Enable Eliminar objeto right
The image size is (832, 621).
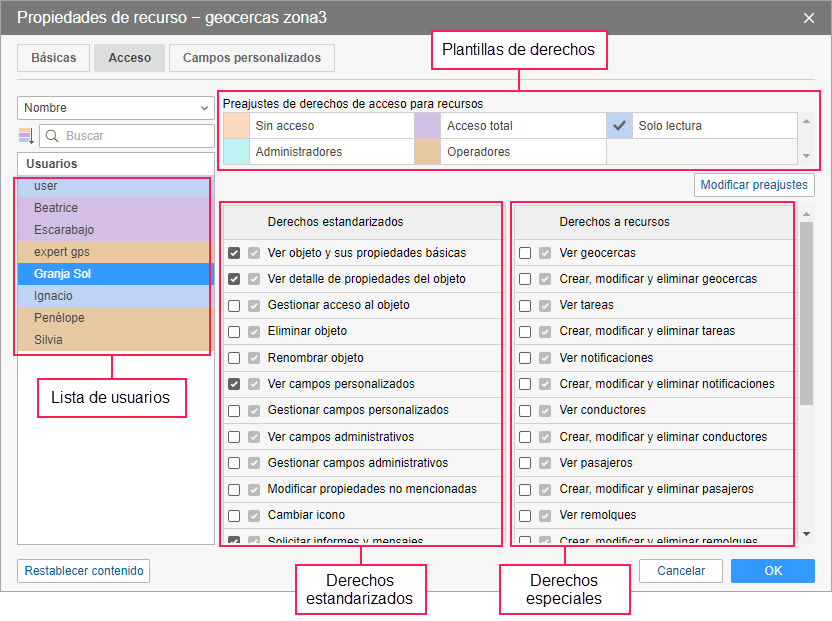point(234,332)
